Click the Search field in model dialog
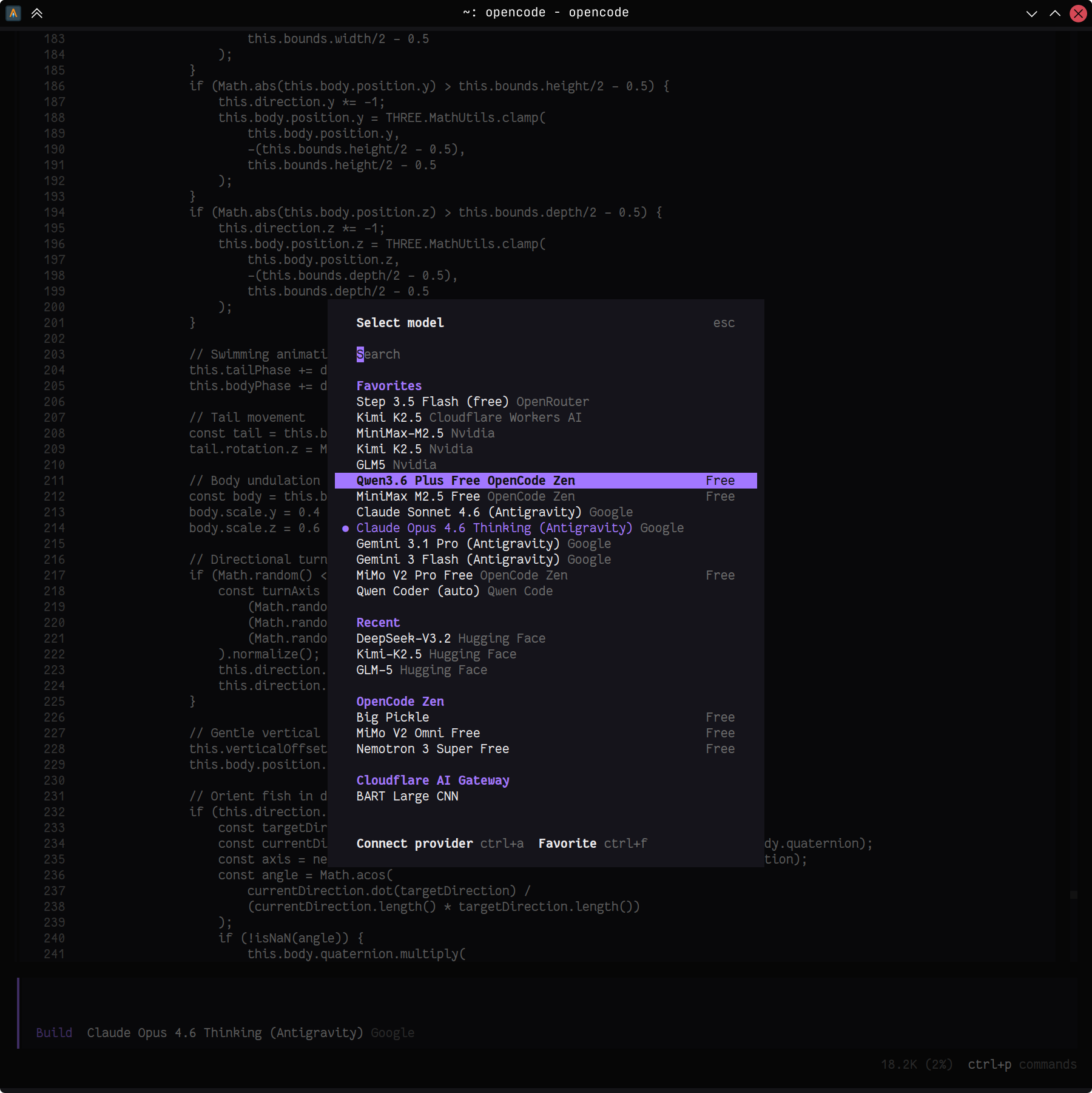1092x1093 pixels. pyautogui.click(x=379, y=354)
